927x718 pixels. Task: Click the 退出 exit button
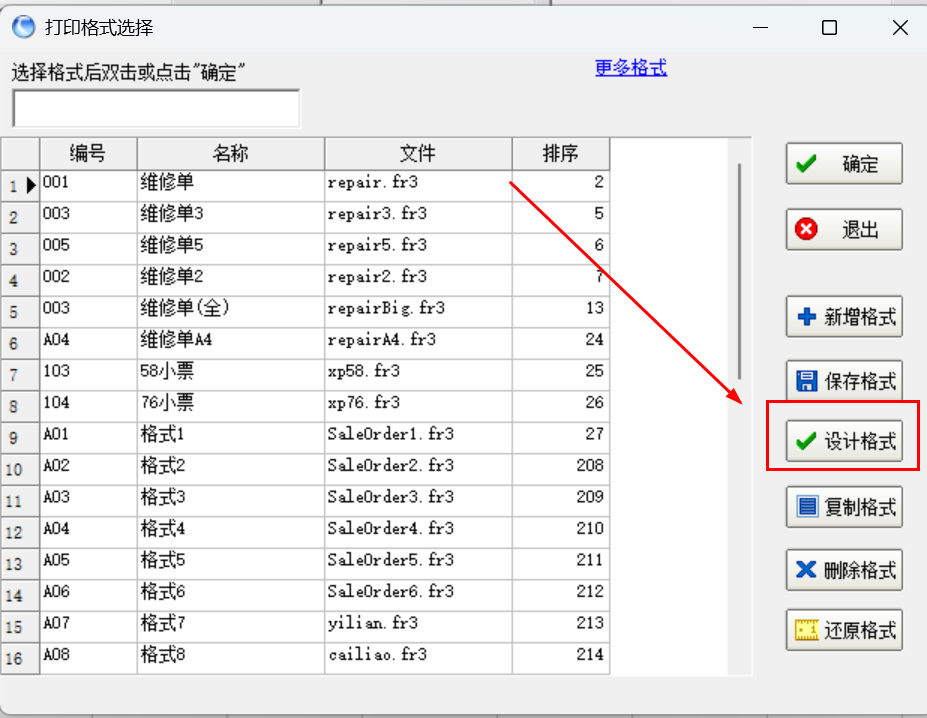(844, 229)
